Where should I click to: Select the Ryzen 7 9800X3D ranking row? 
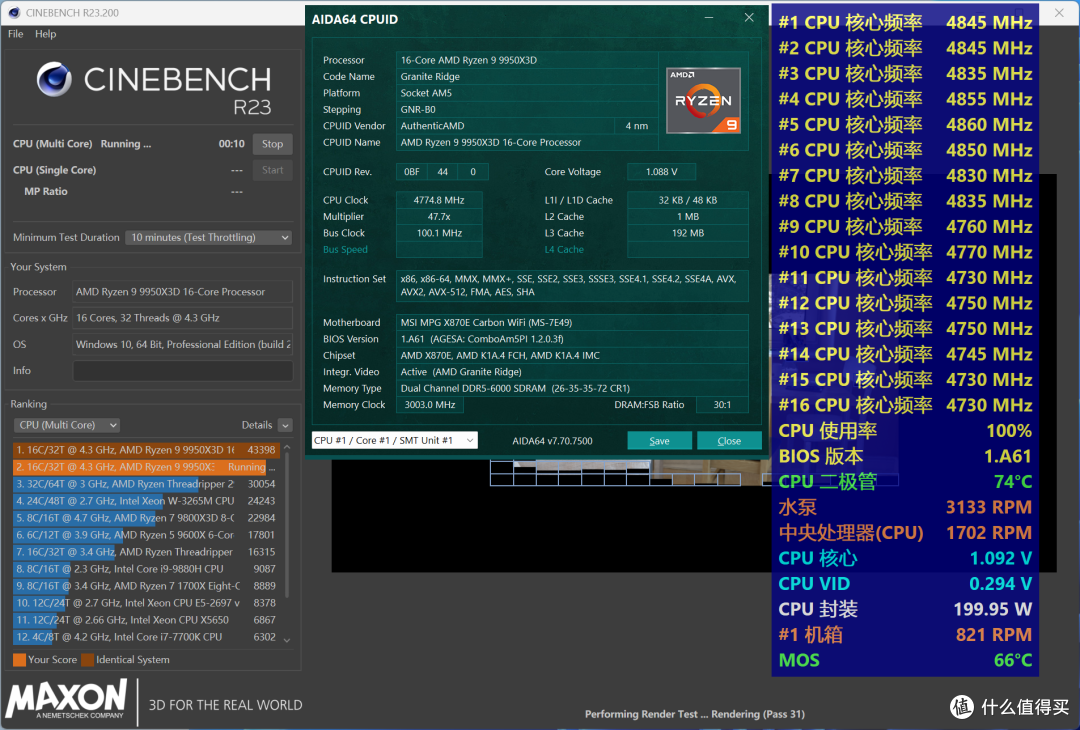(146, 518)
